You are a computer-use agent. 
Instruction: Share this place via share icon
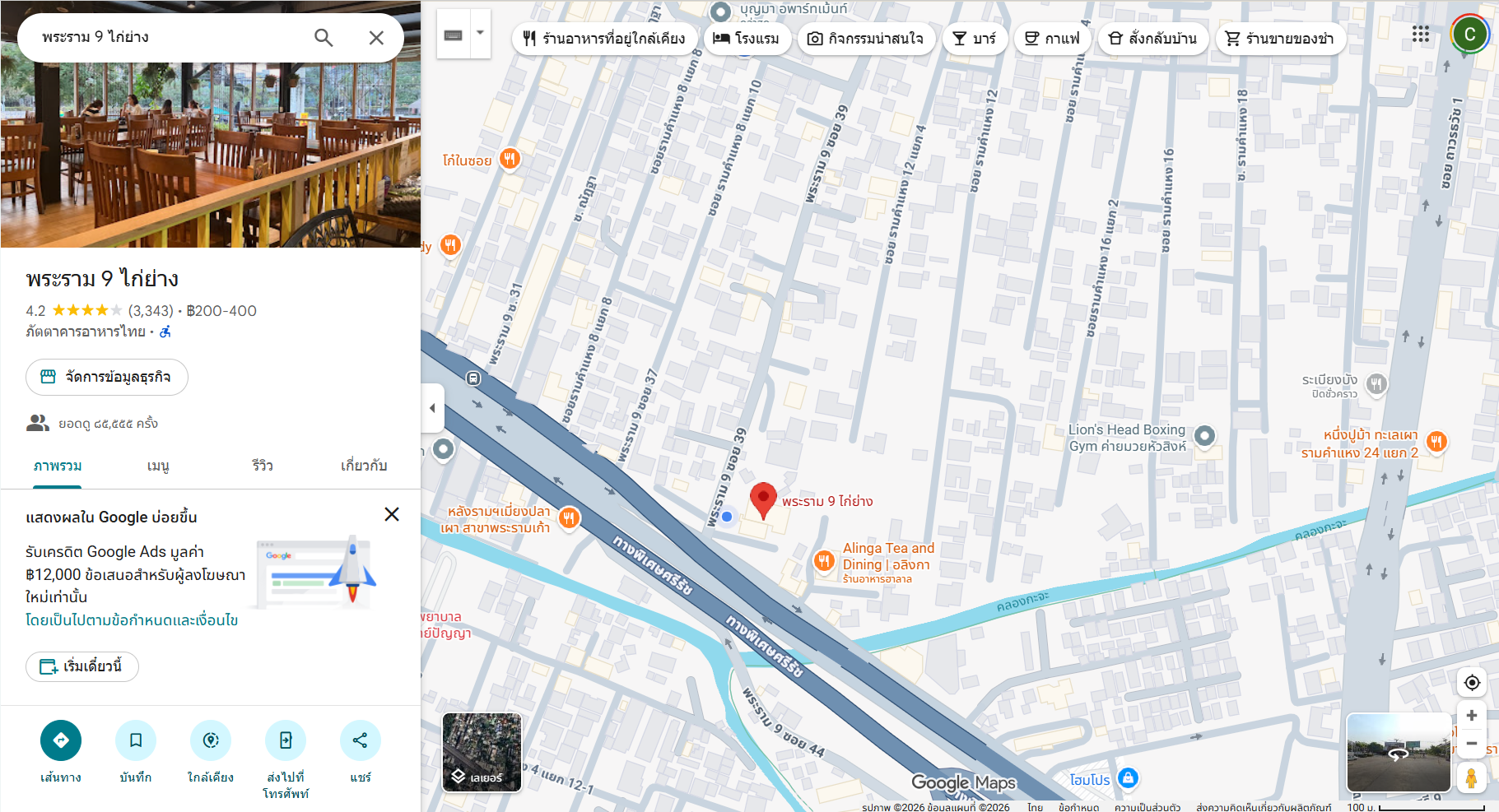(360, 740)
